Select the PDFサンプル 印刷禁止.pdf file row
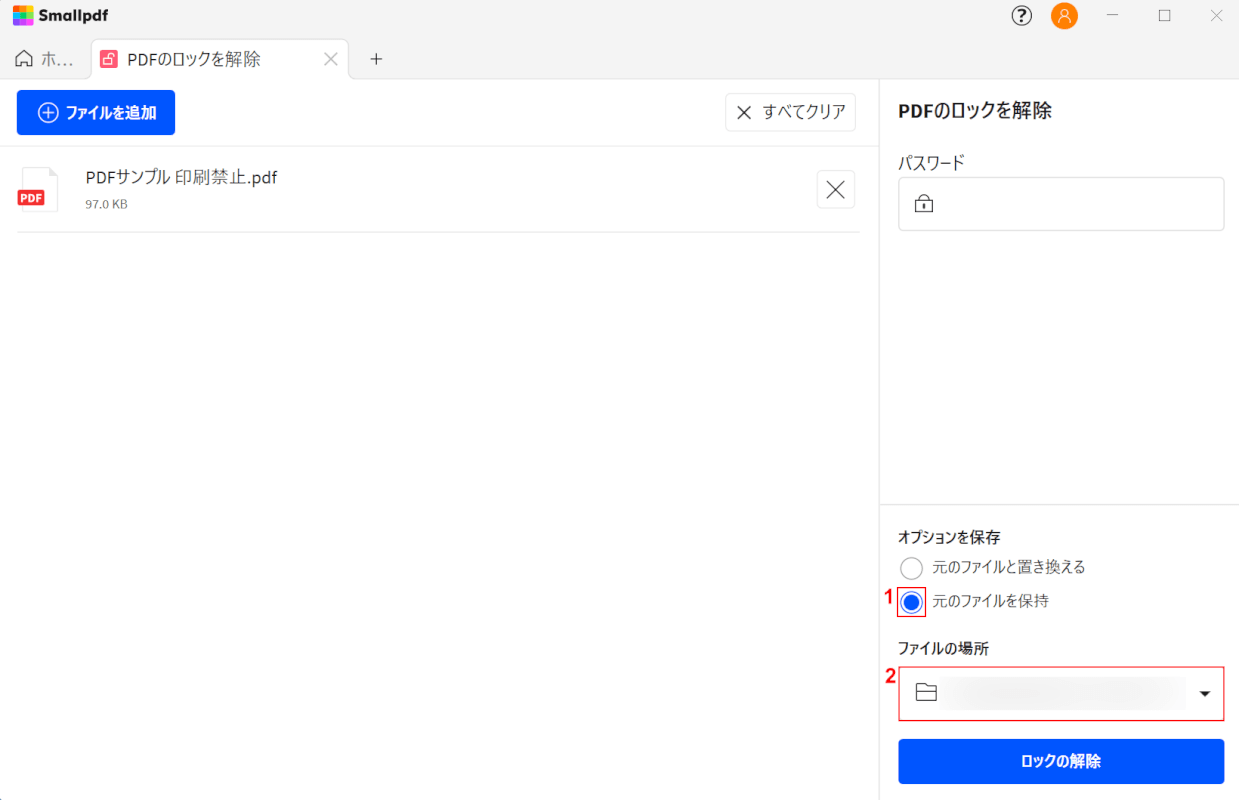 tap(438, 189)
